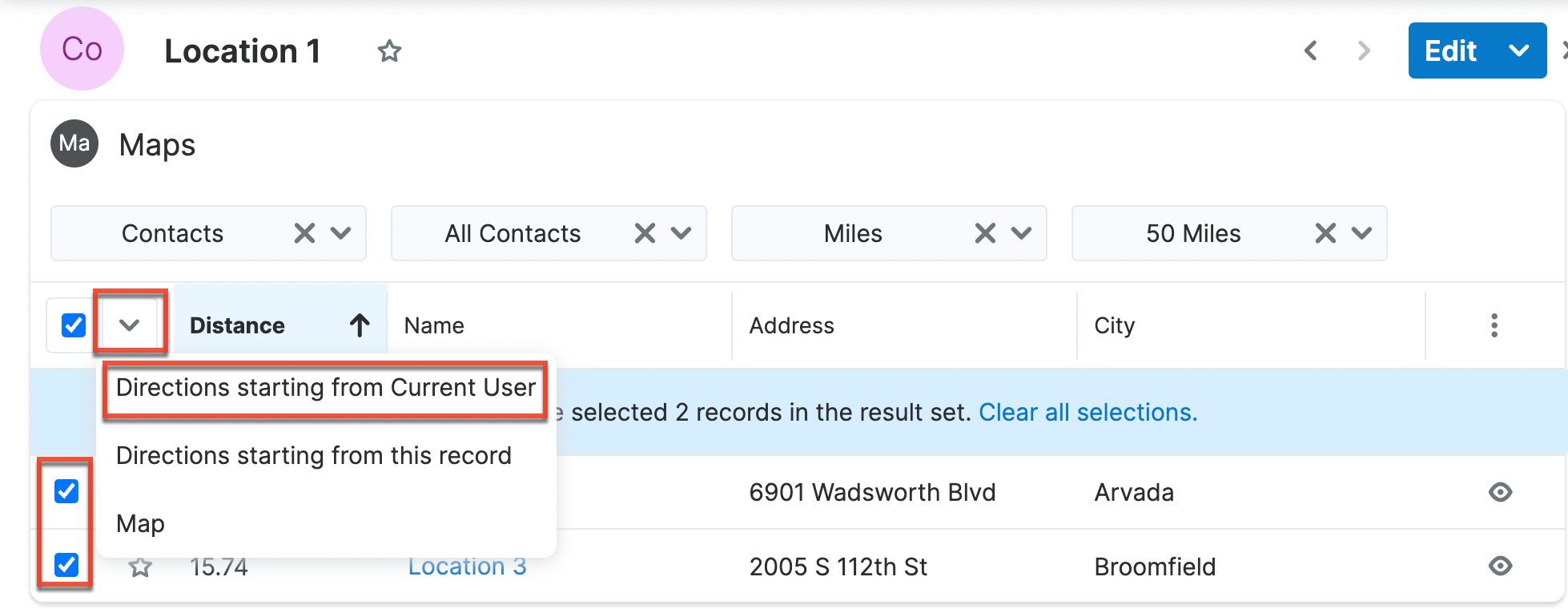Preview the Arvada record with eye icon
Image resolution: width=1568 pixels, height=609 pixels.
(x=1500, y=492)
